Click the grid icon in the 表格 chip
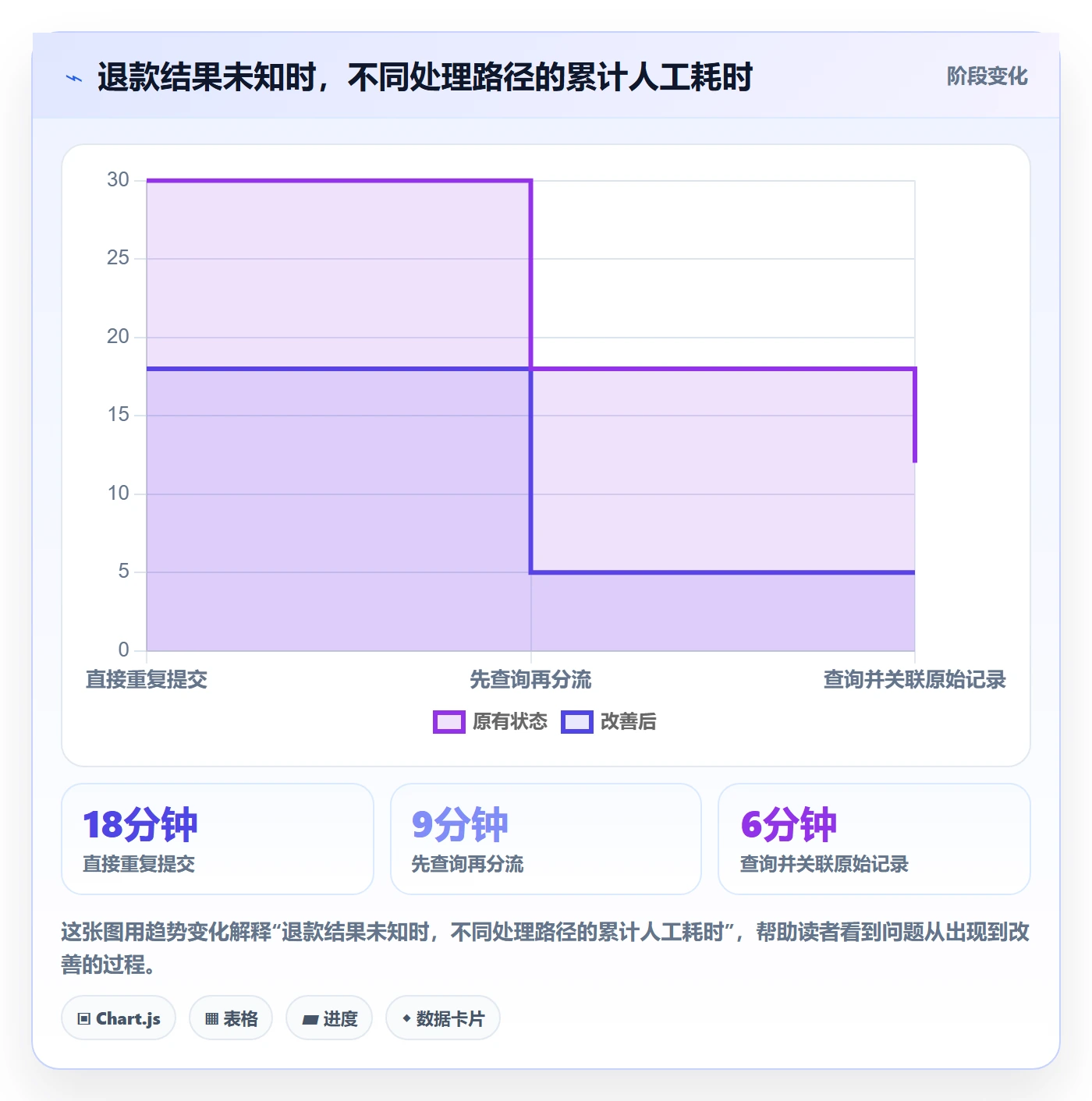Viewport: 1092px width, 1101px height. point(211,1018)
